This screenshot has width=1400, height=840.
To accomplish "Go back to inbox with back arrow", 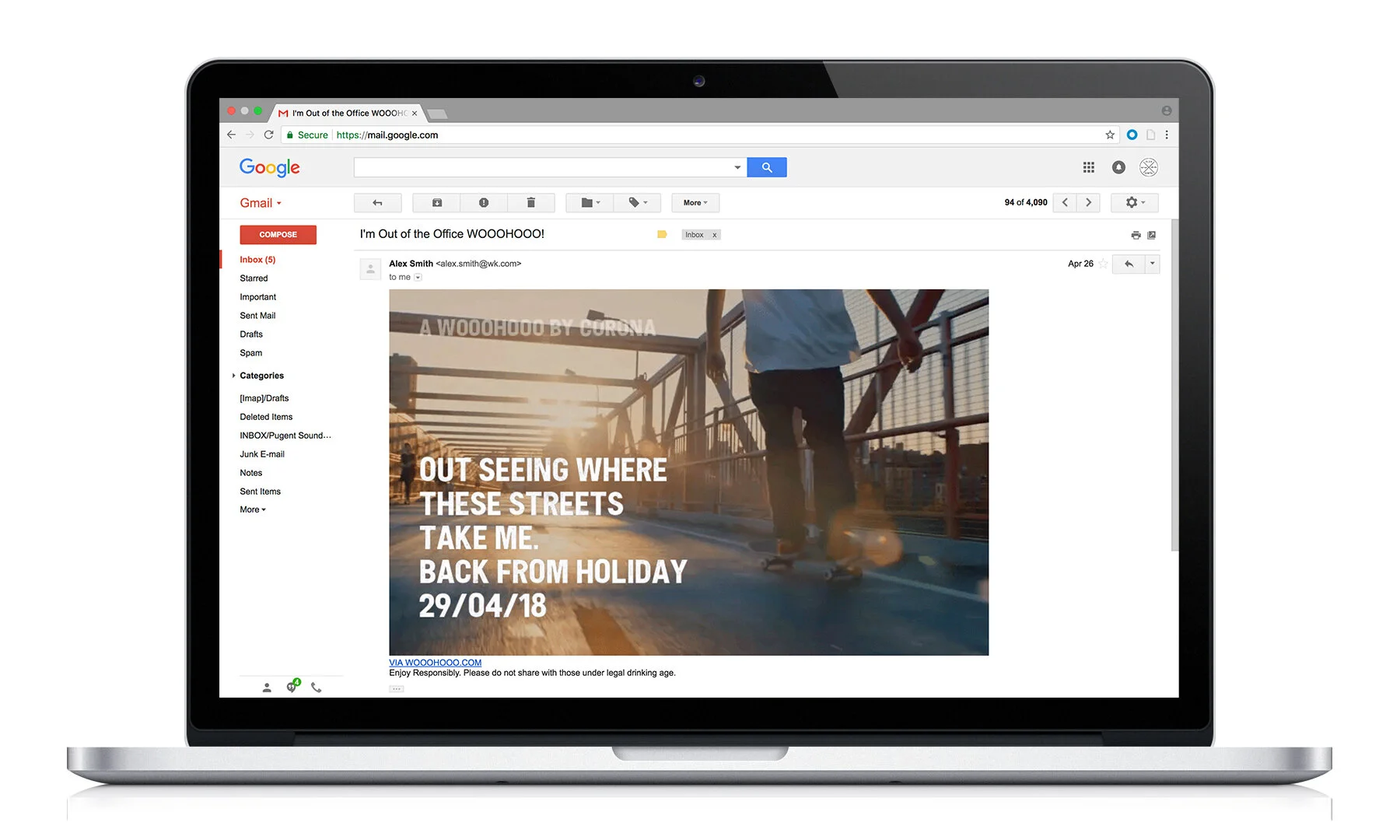I will 378,203.
